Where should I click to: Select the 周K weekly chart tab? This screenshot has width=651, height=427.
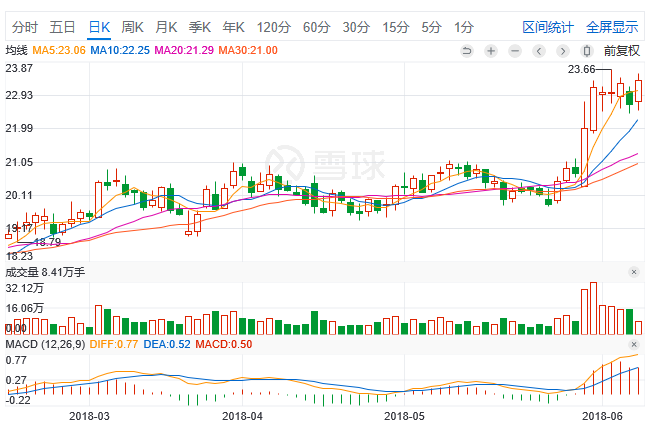(132, 26)
